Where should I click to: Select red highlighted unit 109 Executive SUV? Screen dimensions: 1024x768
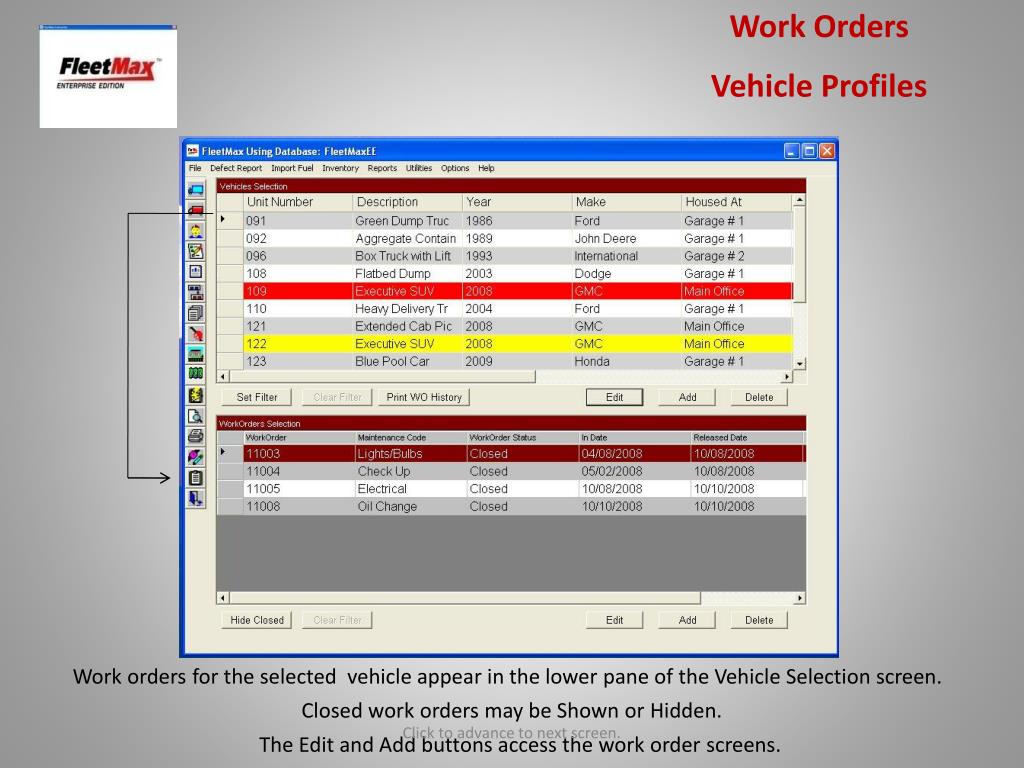[x=505, y=291]
